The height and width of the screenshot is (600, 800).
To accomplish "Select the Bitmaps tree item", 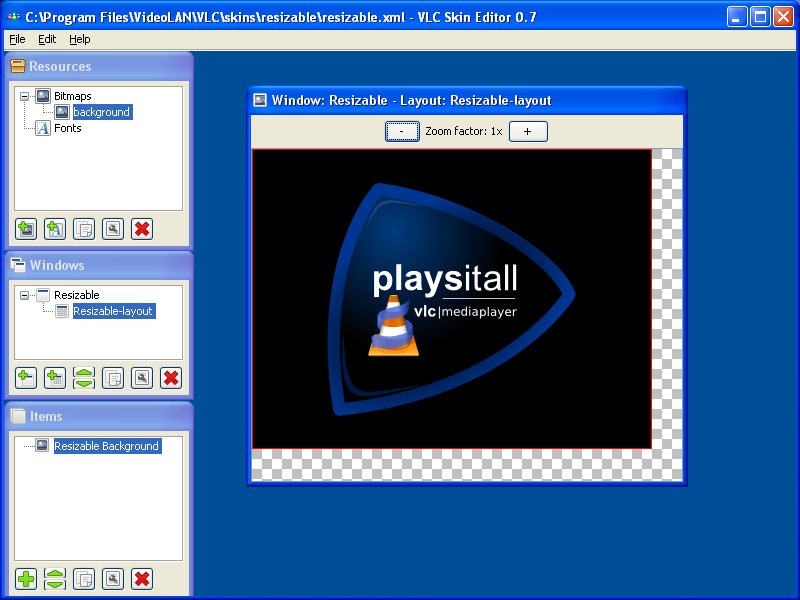I will pyautogui.click(x=72, y=96).
